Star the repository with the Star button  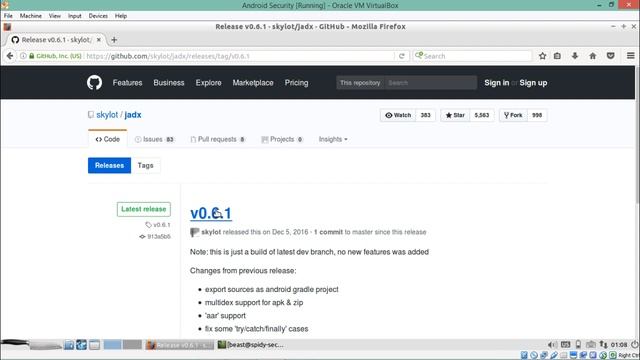pyautogui.click(x=455, y=115)
